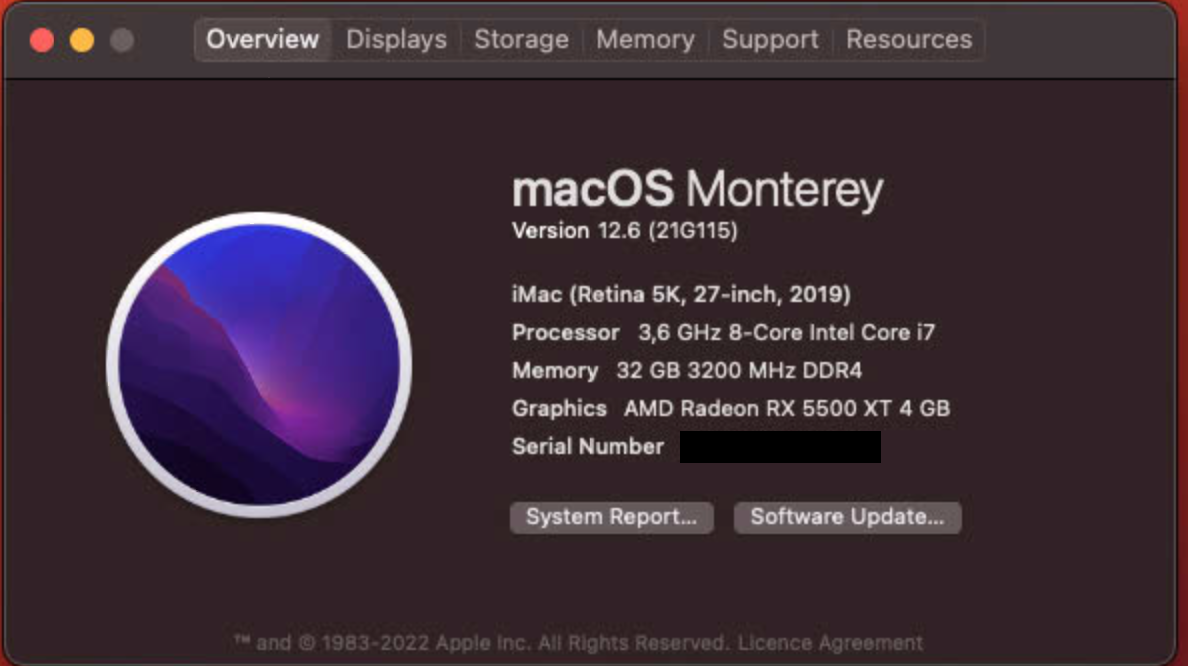This screenshot has height=666, width=1188.
Task: Click the Processor specification line
Action: click(x=723, y=333)
